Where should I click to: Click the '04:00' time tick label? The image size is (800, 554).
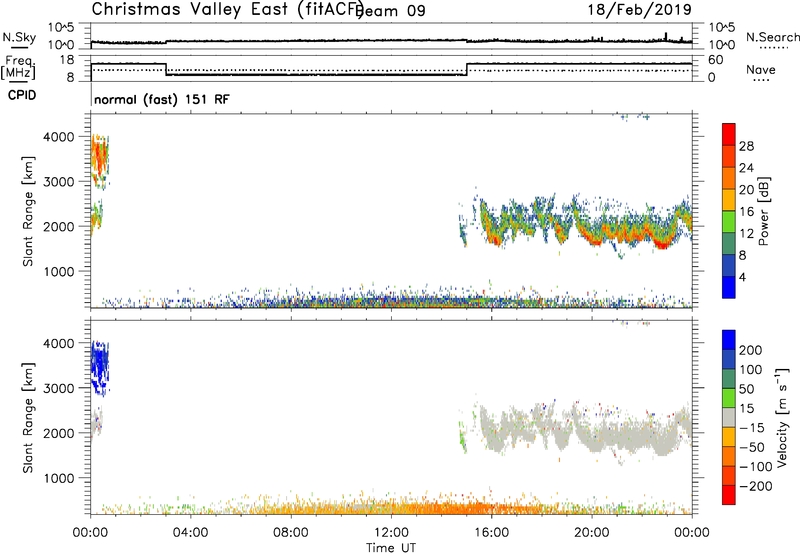click(190, 533)
